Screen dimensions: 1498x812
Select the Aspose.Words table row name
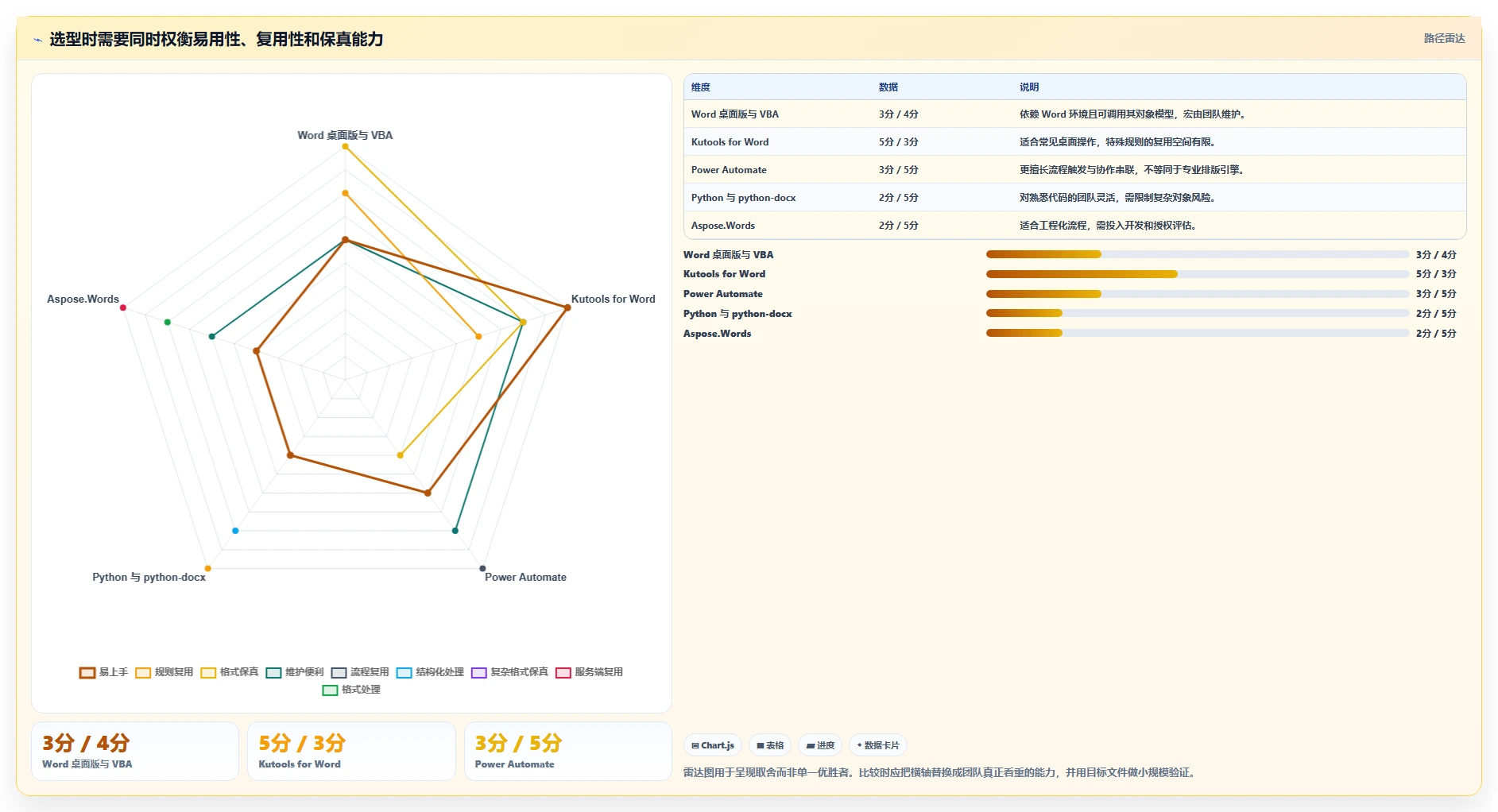(723, 226)
